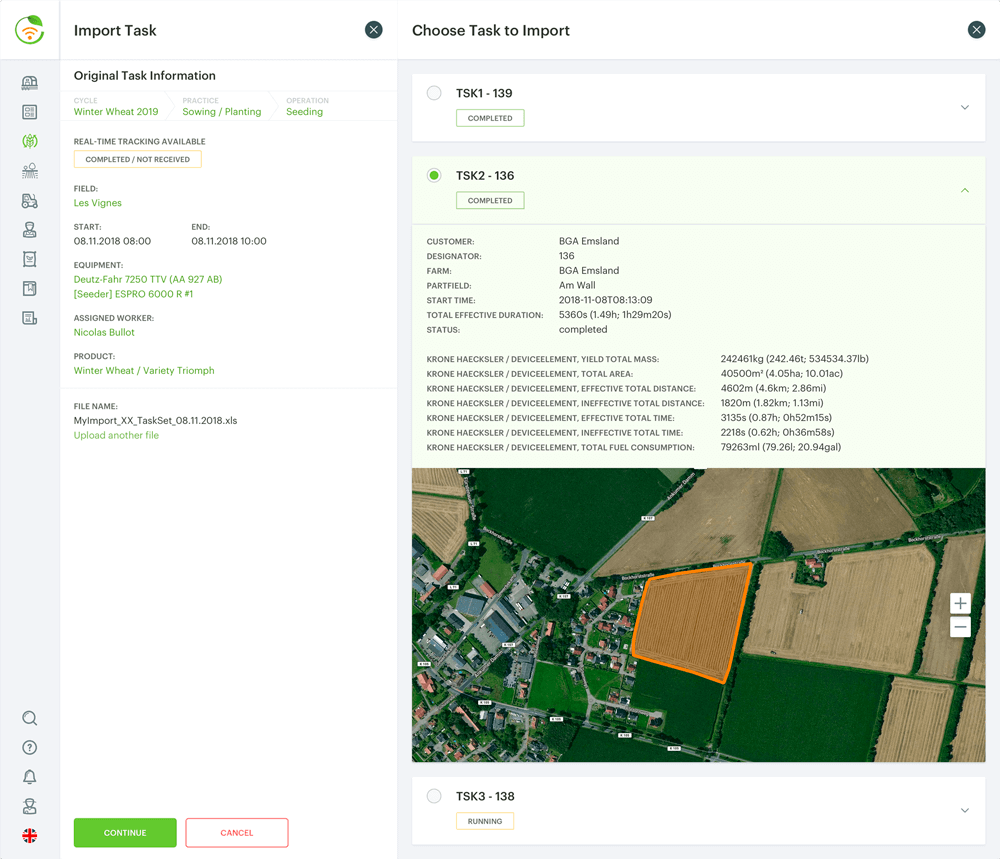Click the green crop cycle sidebar icon
The height and width of the screenshot is (859, 1000).
click(x=30, y=142)
